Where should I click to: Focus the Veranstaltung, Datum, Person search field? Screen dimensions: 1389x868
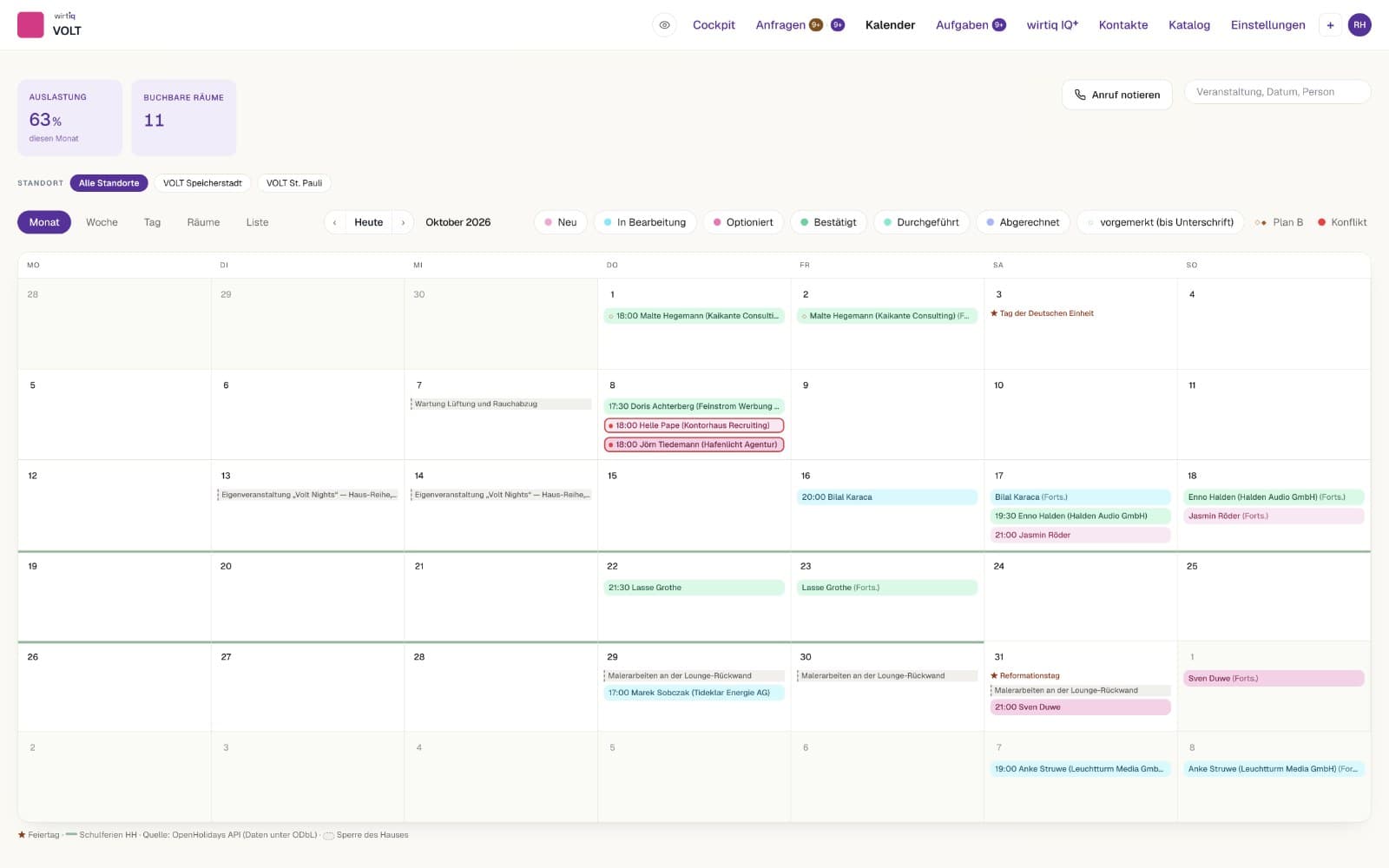[1277, 92]
